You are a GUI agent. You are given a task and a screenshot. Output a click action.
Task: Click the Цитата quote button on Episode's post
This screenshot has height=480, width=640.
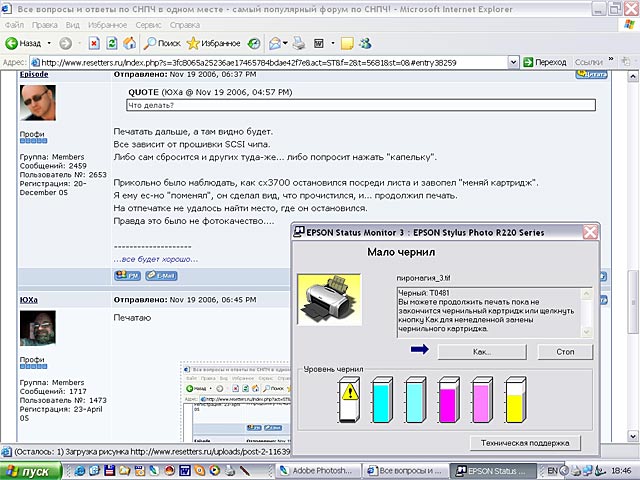tap(591, 74)
